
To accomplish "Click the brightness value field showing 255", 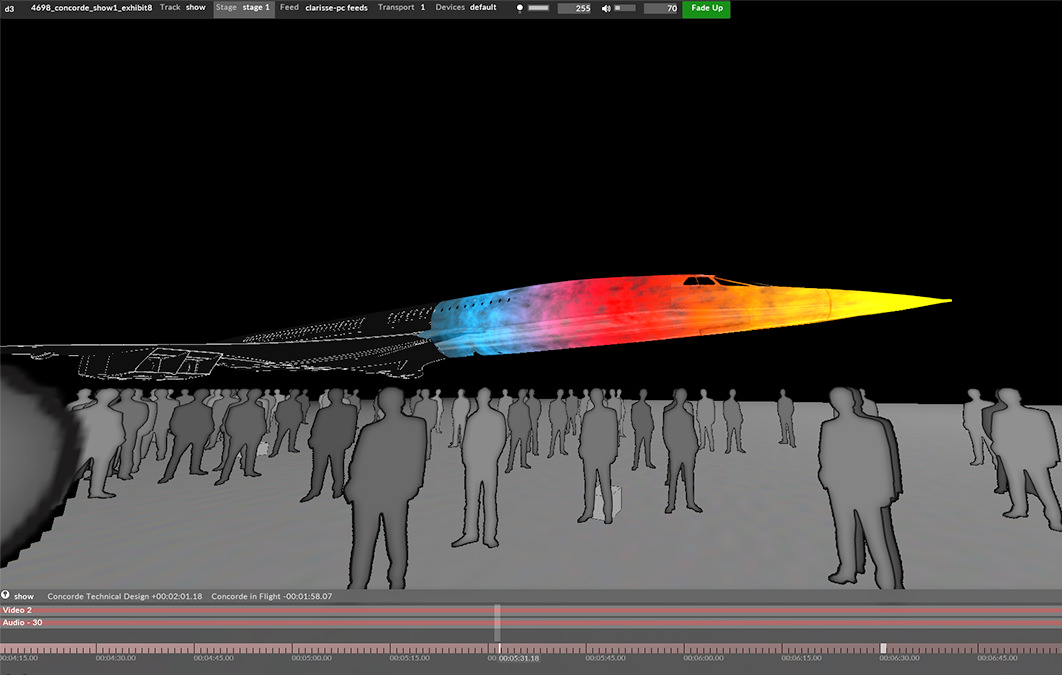I will point(574,8).
